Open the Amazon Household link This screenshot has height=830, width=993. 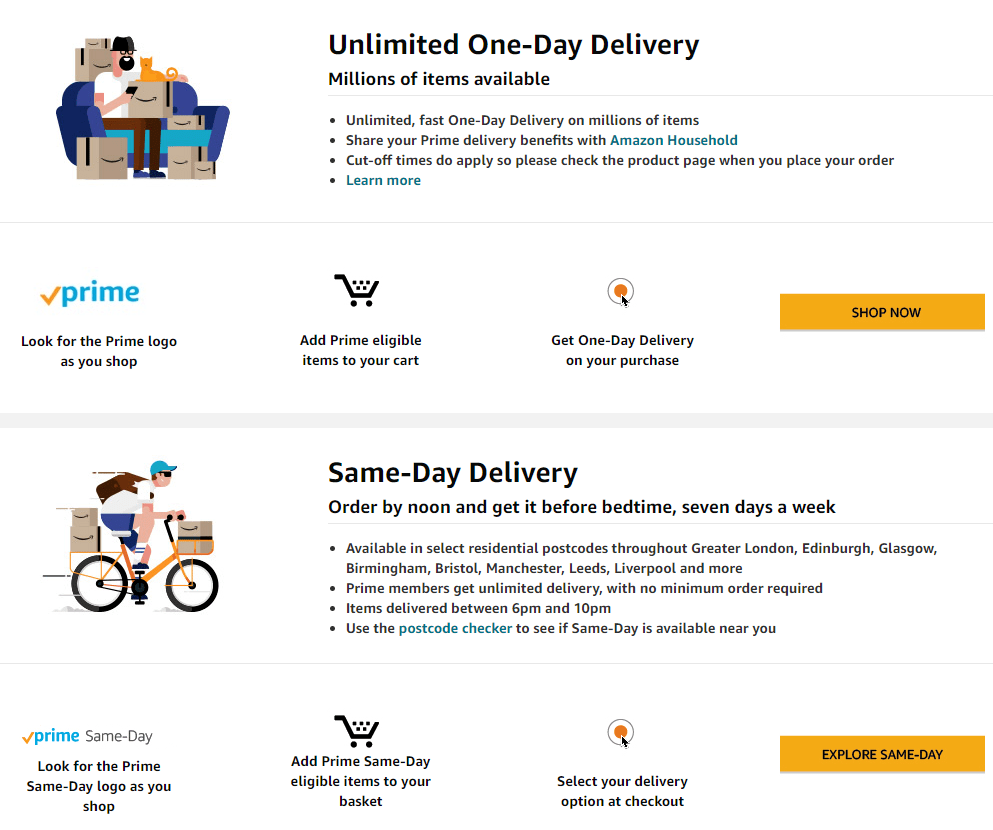pyautogui.click(x=673, y=140)
